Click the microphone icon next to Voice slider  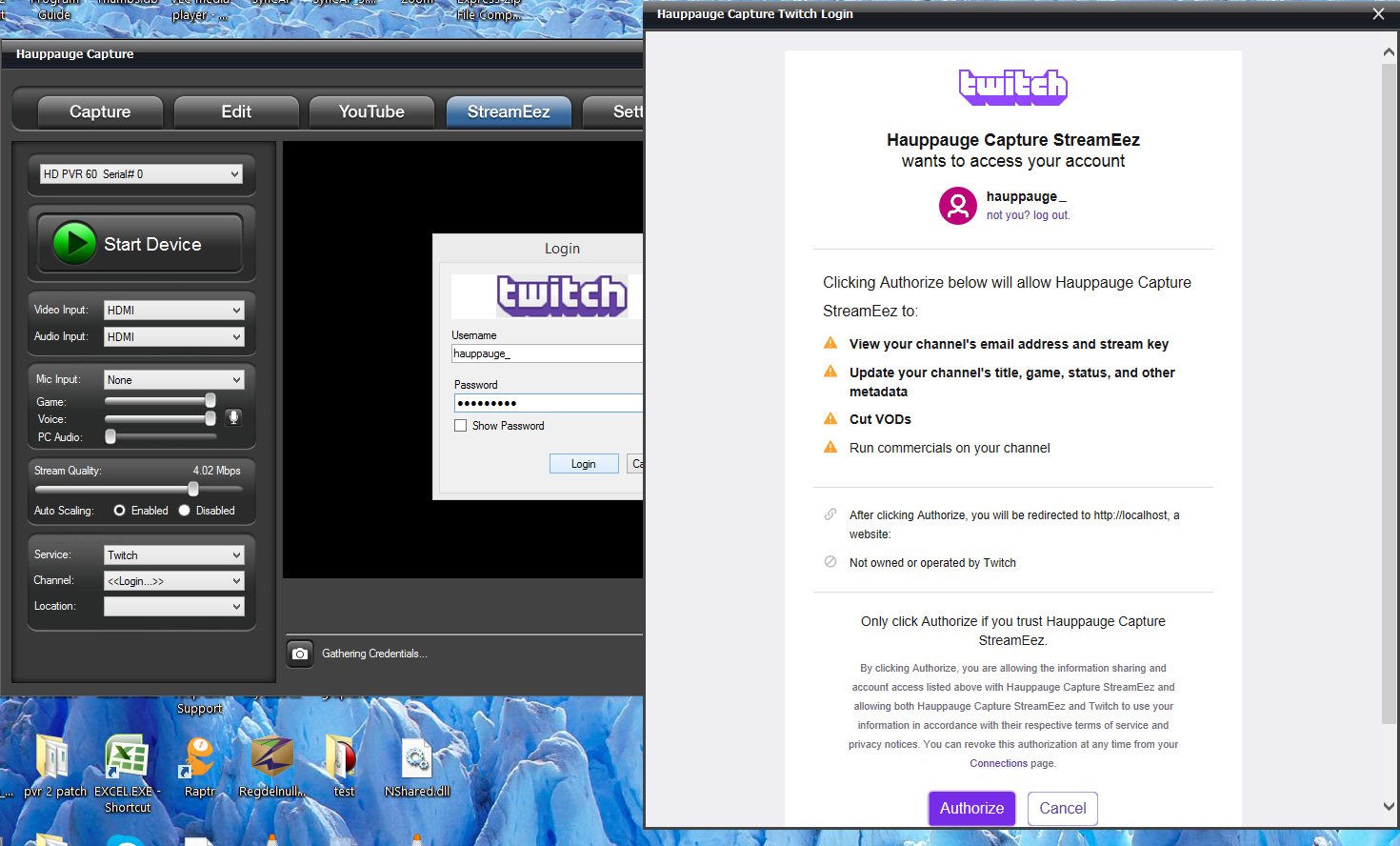click(233, 417)
